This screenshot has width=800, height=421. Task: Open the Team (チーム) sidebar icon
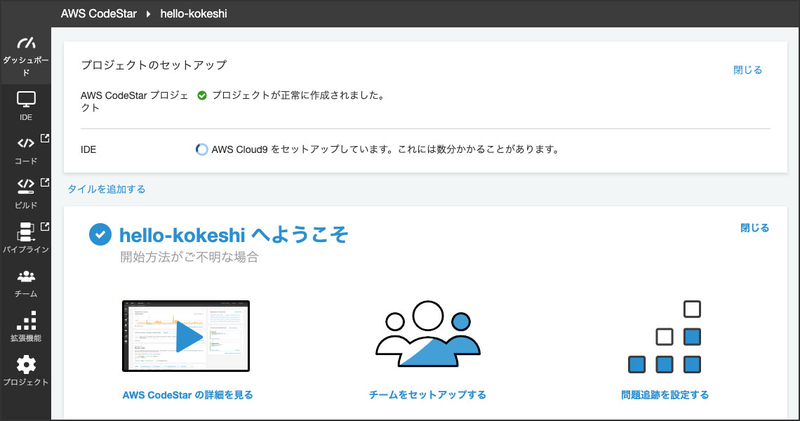click(x=26, y=277)
